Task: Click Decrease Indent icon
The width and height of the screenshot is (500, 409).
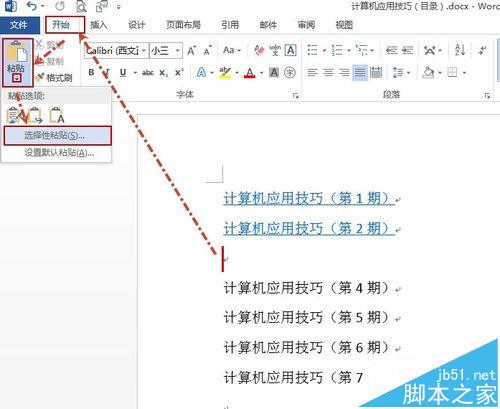Action: 392,50
